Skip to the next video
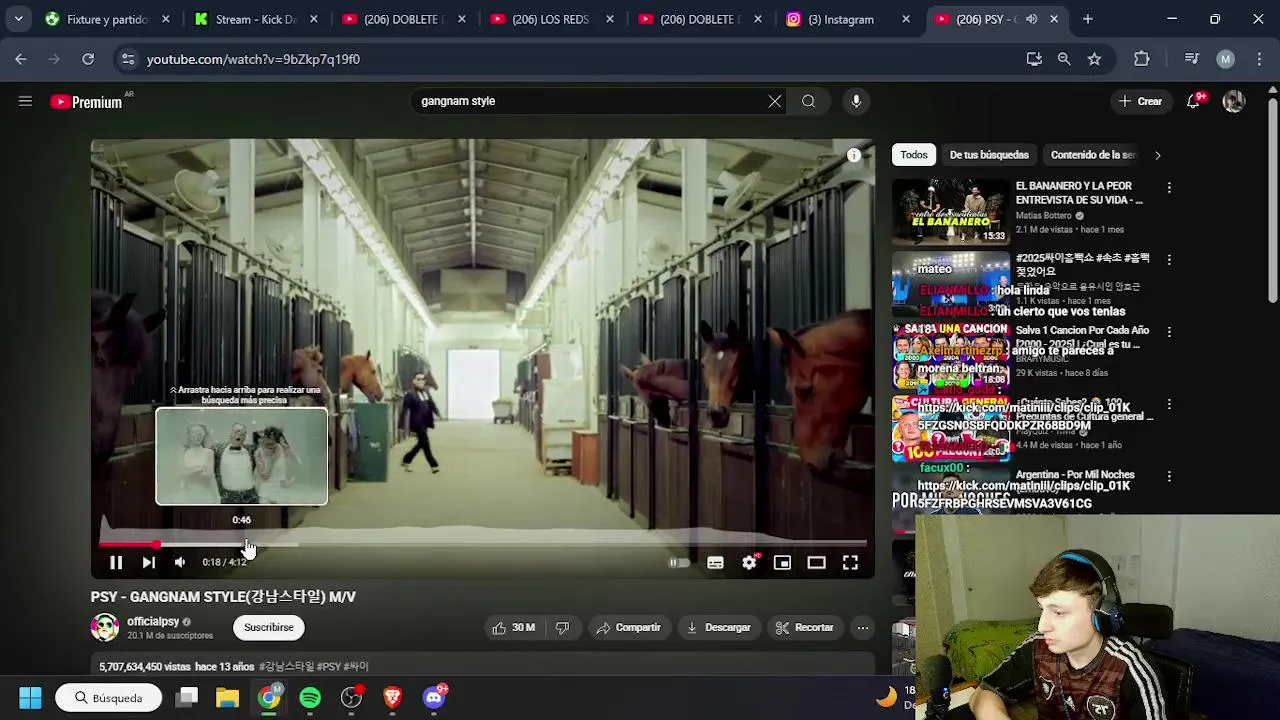This screenshot has width=1280, height=720. click(148, 563)
